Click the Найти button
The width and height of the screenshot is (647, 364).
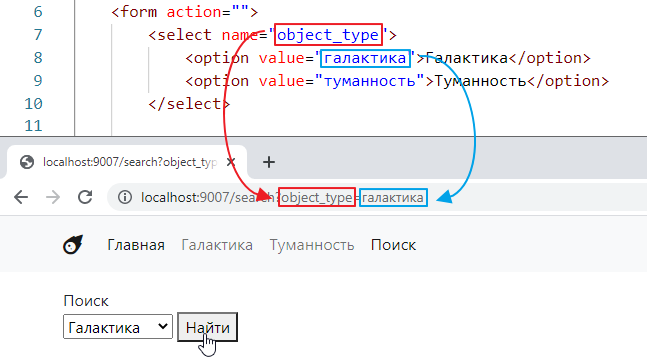[208, 327]
